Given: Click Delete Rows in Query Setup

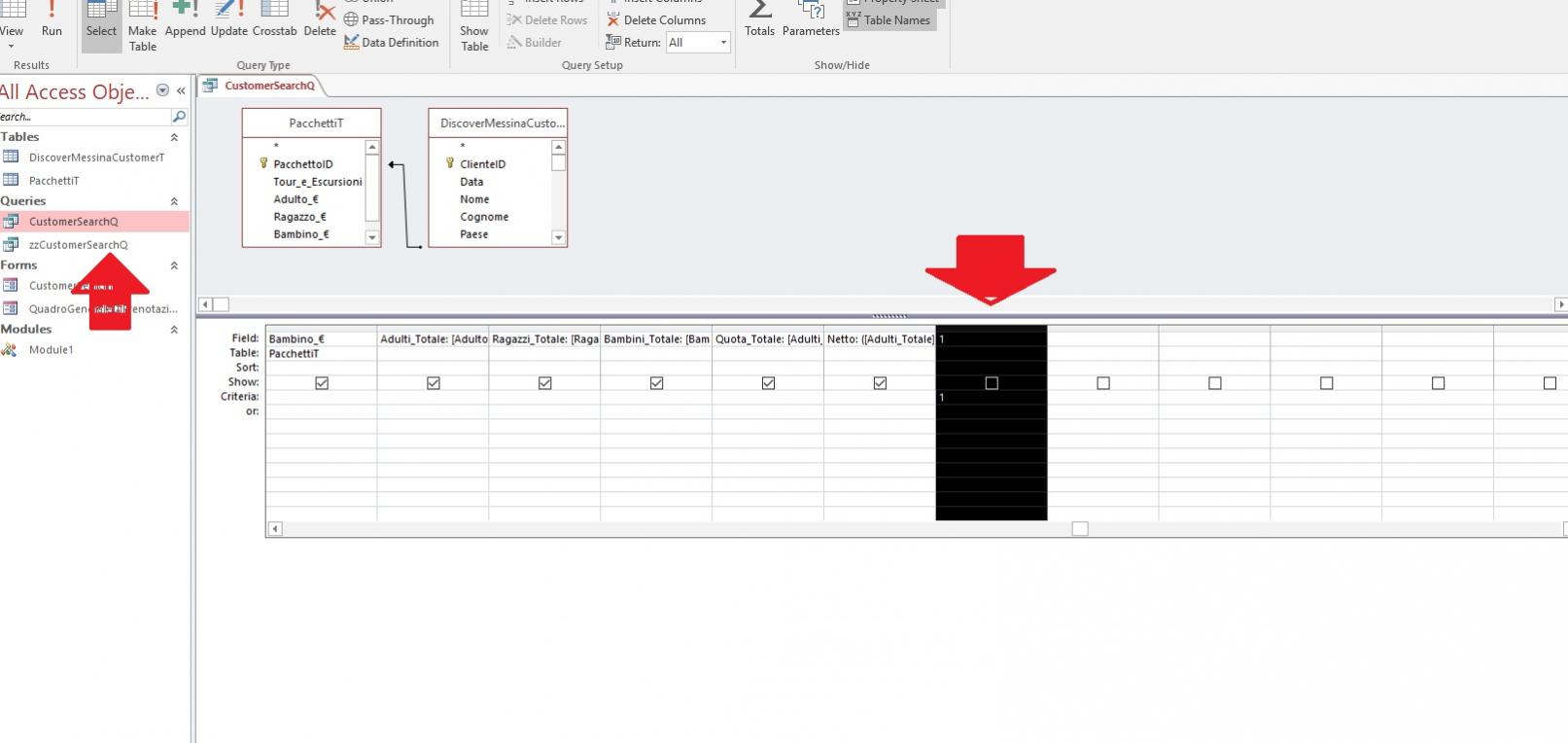Looking at the screenshot, I should point(547,19).
